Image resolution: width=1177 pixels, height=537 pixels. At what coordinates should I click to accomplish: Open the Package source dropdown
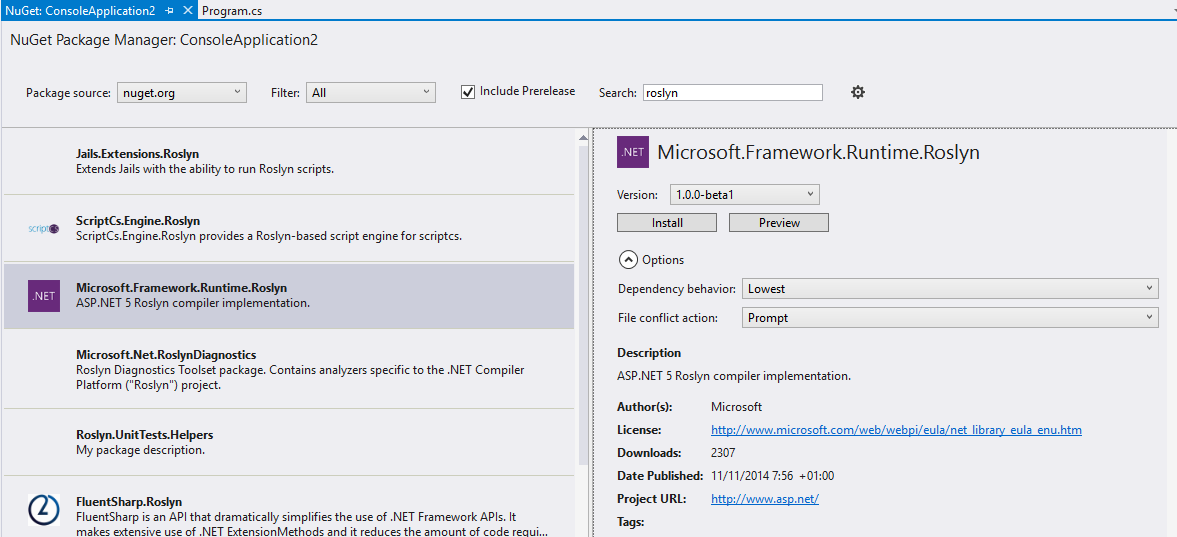pyautogui.click(x=181, y=92)
